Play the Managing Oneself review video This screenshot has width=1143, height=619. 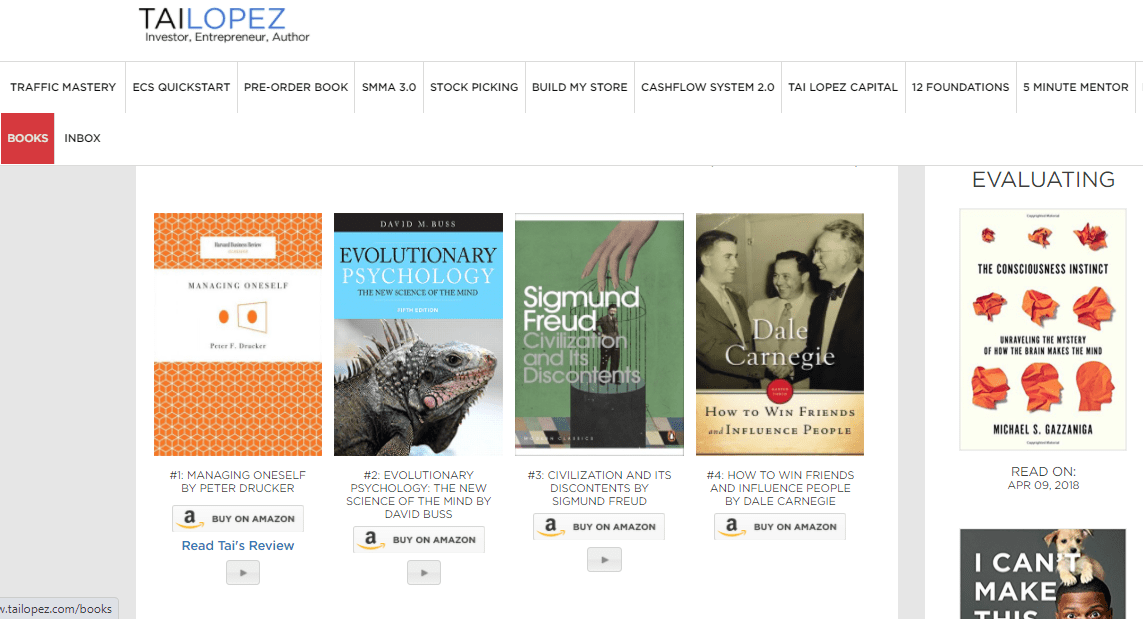point(243,572)
